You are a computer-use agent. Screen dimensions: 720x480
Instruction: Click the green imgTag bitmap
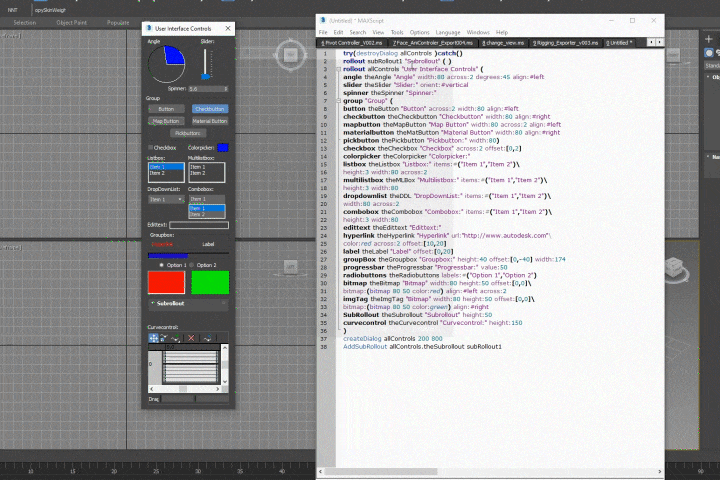(210, 282)
